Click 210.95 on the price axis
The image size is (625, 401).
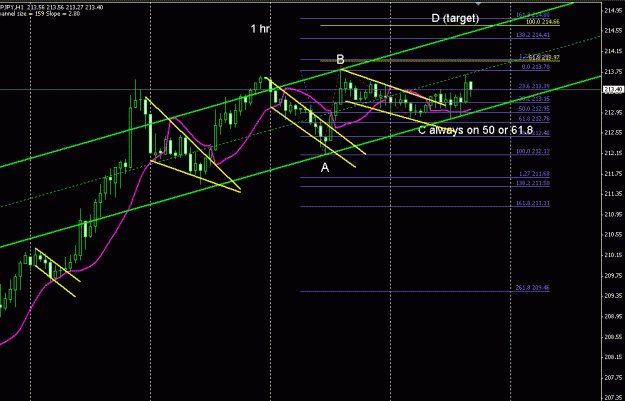[x=614, y=214]
